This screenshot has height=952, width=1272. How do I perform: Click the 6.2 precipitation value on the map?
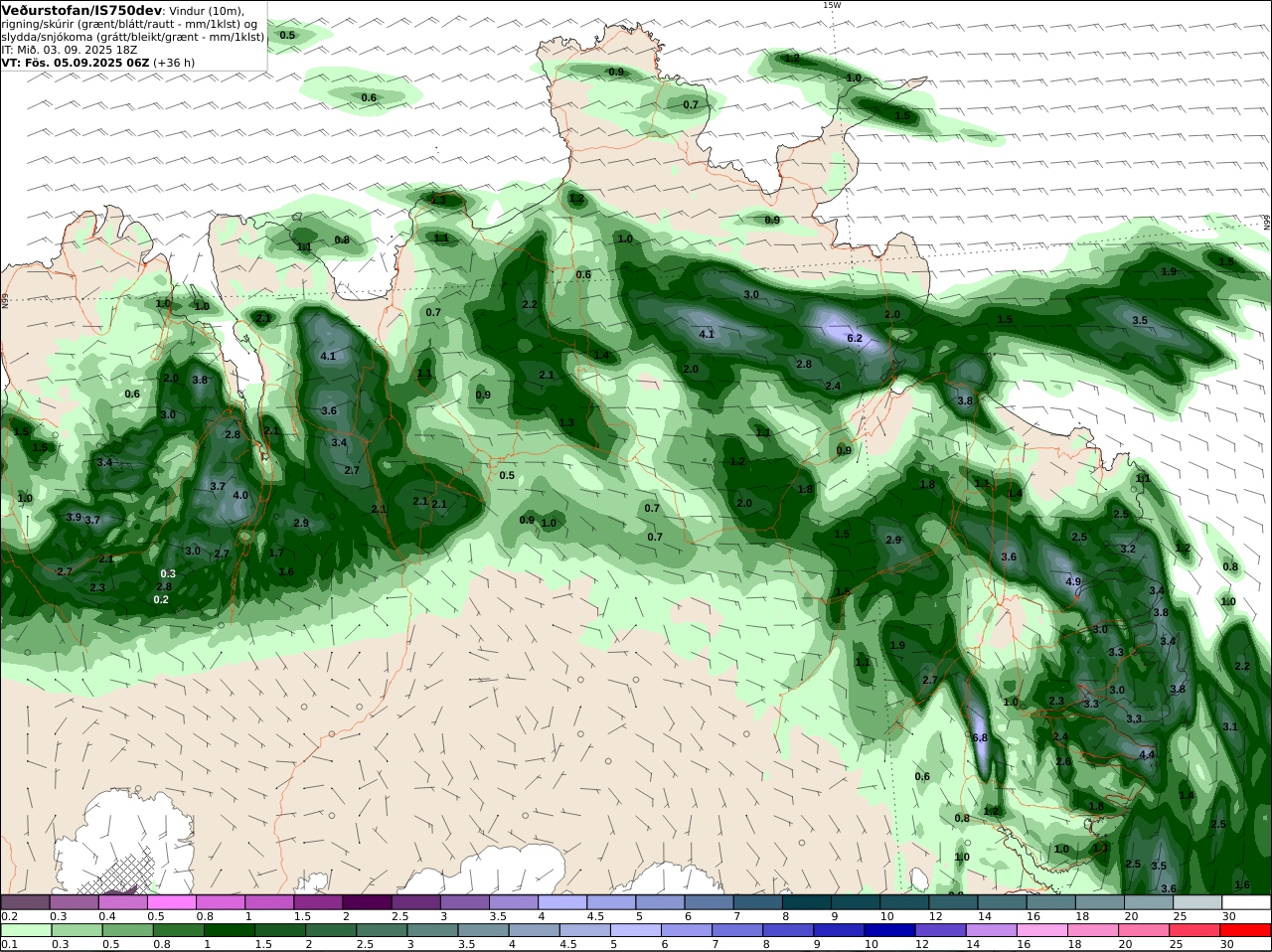(x=855, y=338)
